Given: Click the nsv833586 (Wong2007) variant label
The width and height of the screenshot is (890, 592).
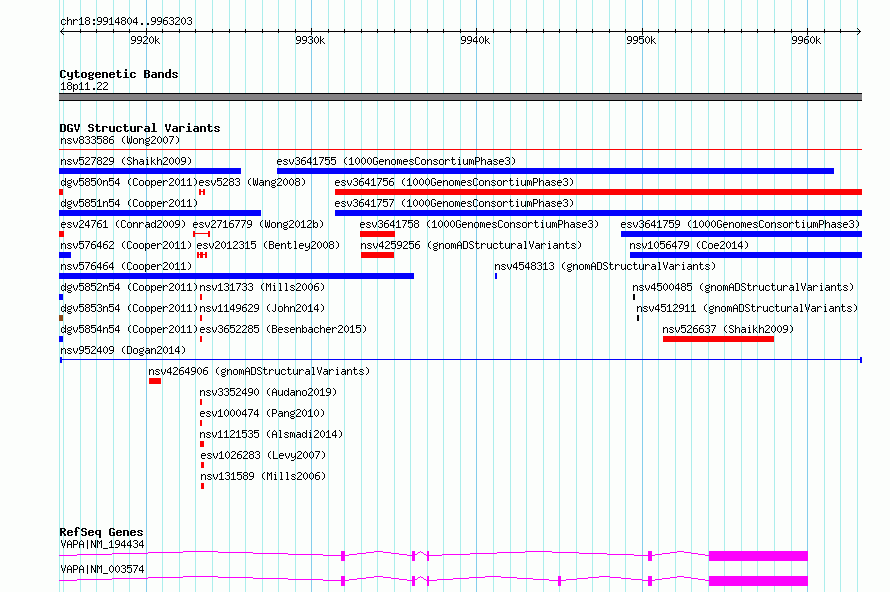Looking at the screenshot, I should click(x=120, y=140).
